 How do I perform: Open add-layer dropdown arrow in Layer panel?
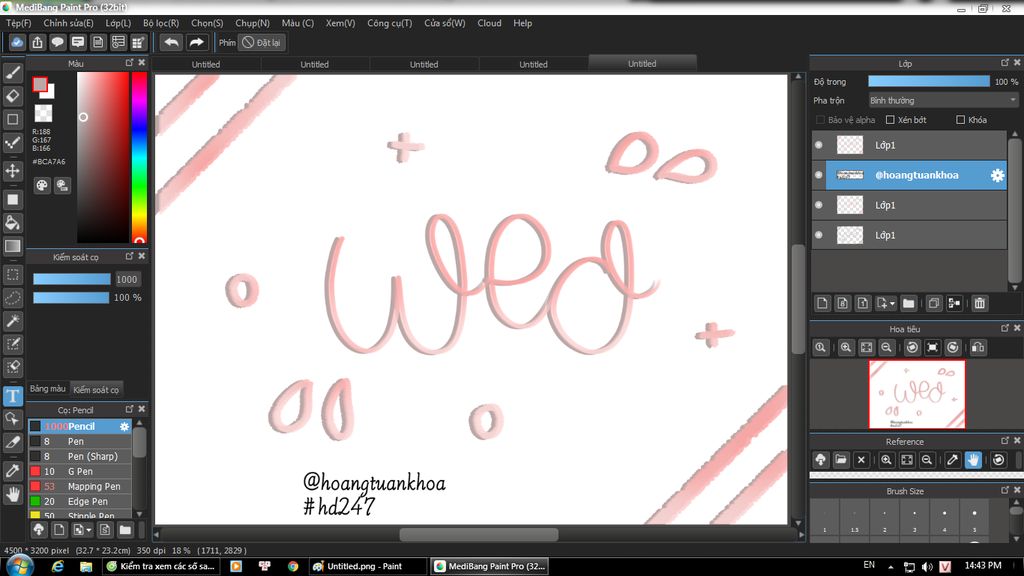point(893,304)
